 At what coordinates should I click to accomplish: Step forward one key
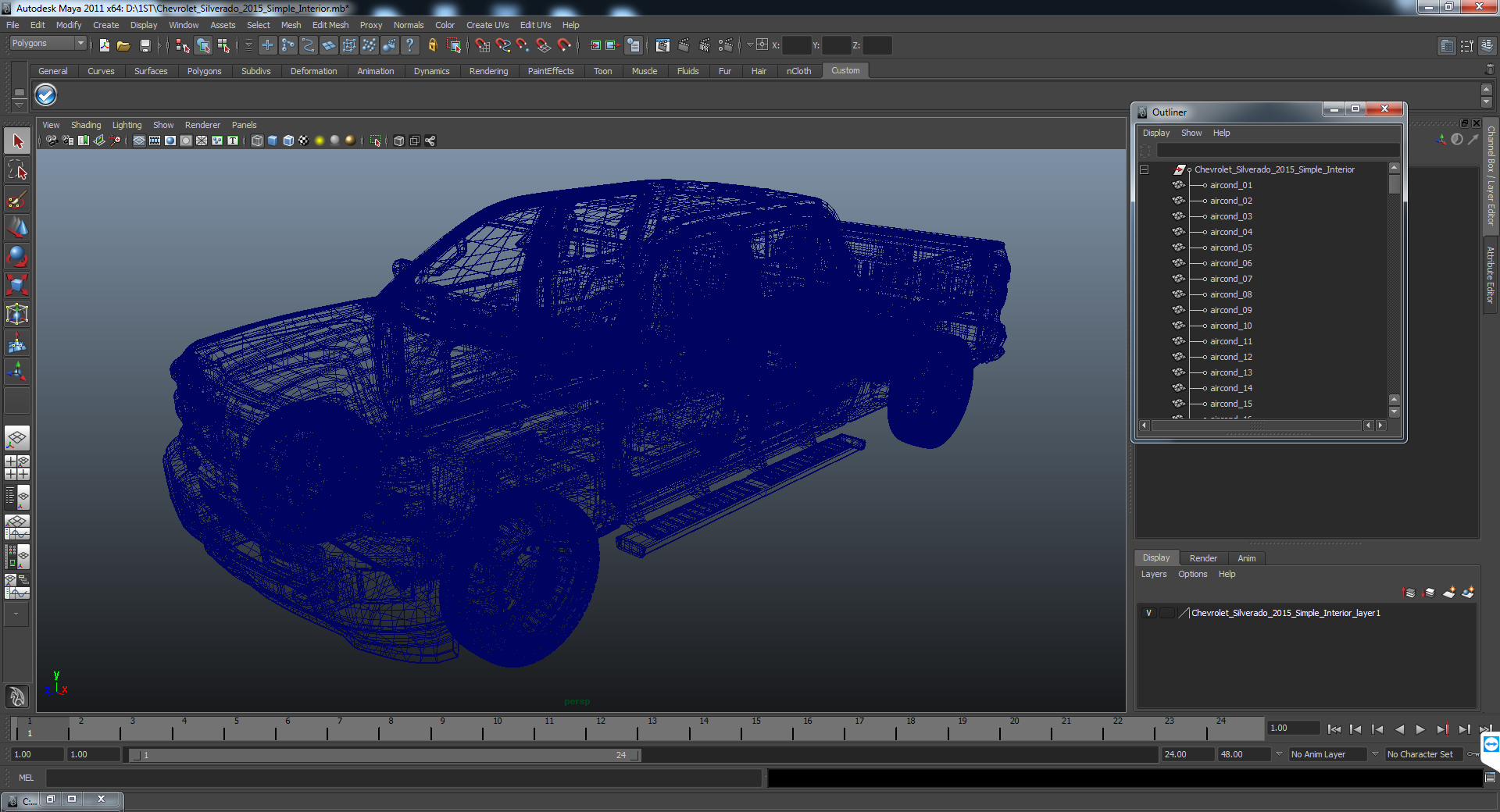tap(1442, 729)
